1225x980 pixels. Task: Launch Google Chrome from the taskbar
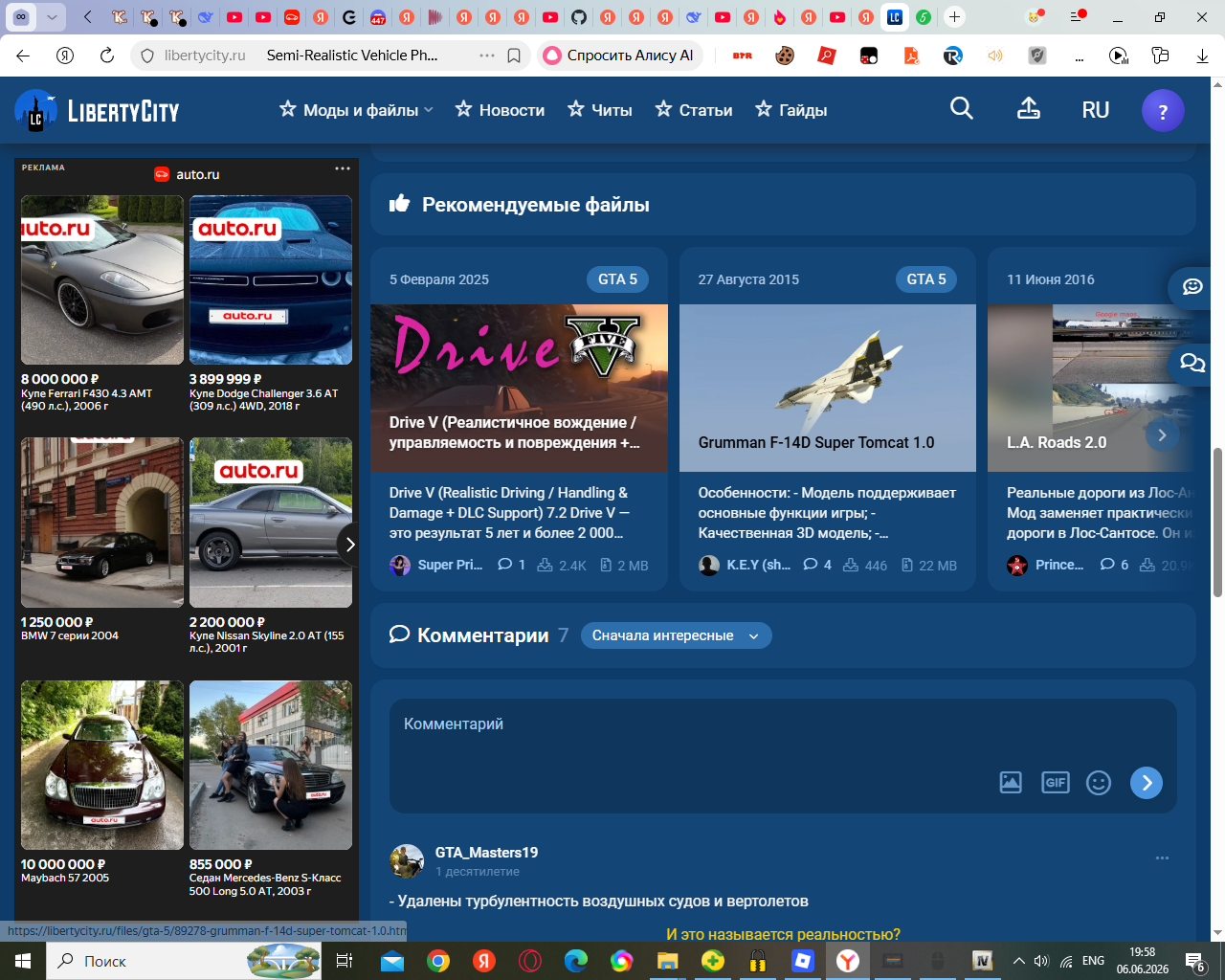tap(437, 961)
